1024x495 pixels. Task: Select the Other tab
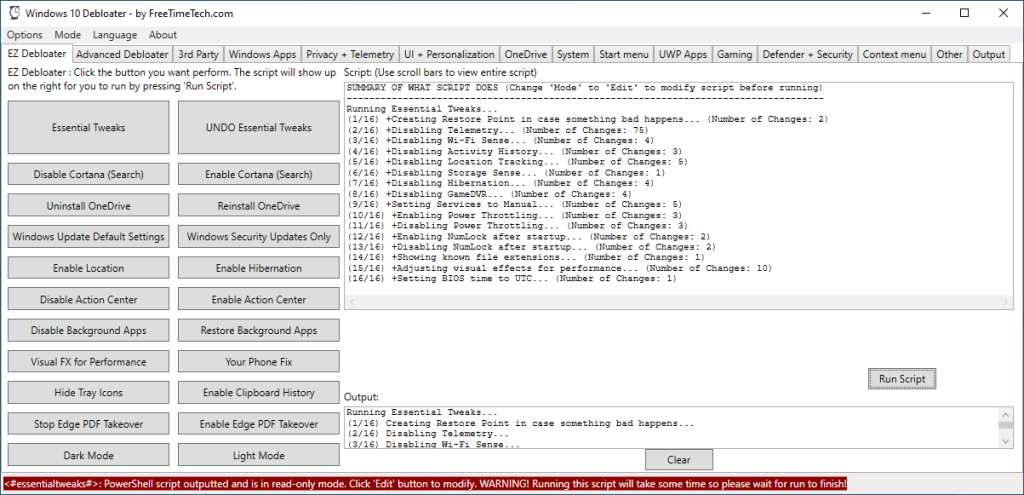950,55
